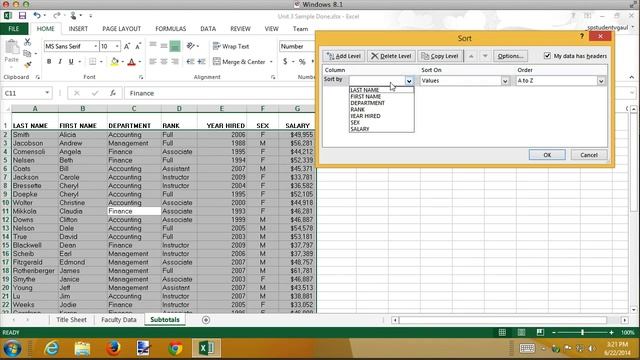Apply the Fill Color bucket
This screenshot has width=640, height=360.
pos(115,62)
